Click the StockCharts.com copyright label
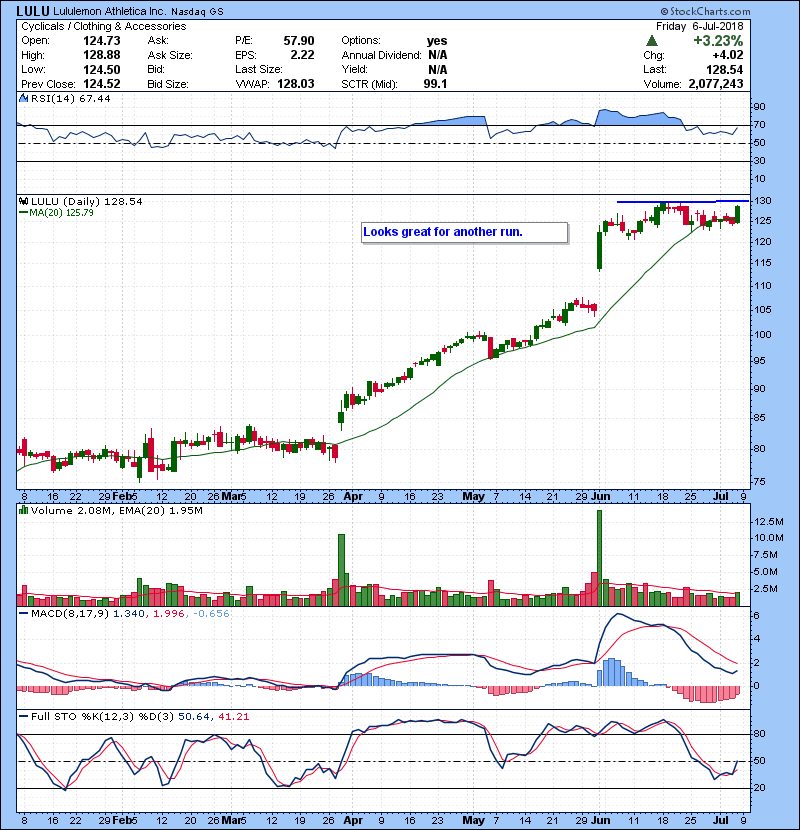 pos(705,11)
